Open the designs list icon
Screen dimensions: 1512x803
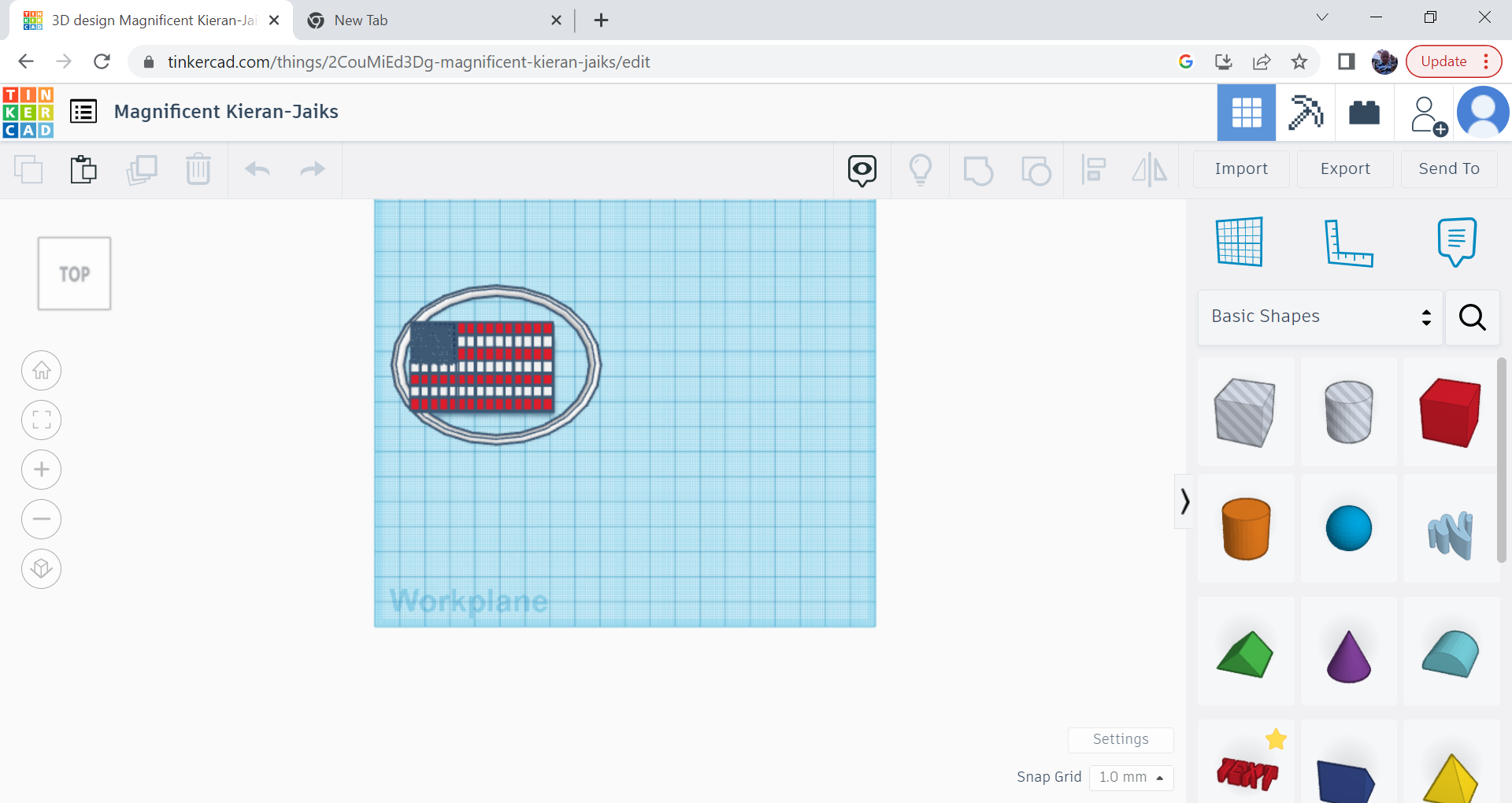(83, 112)
